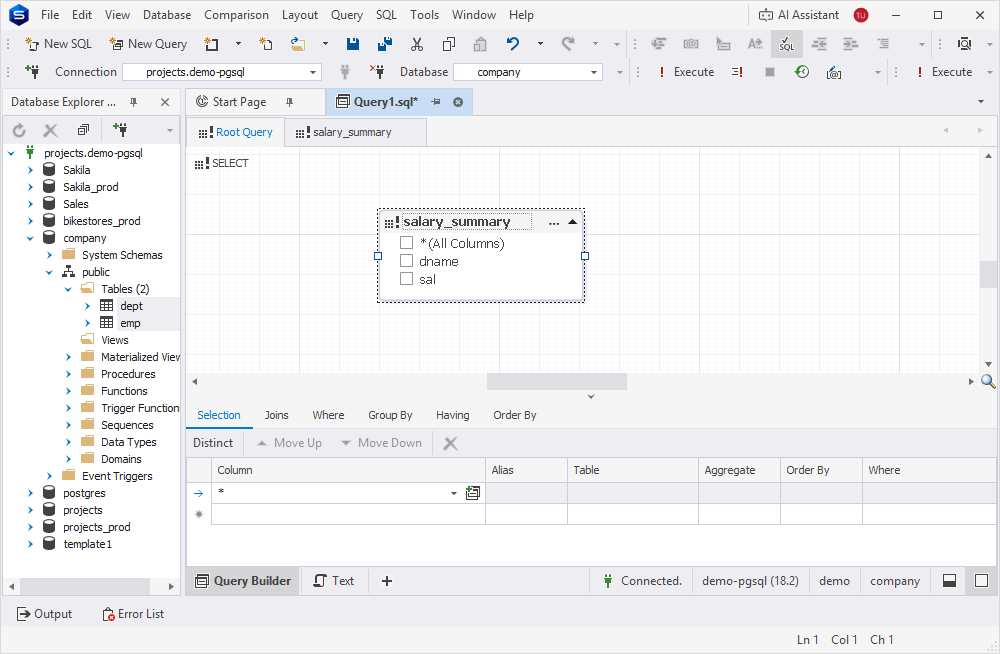1000x654 pixels.
Task: Open the Tools menu
Action: pos(424,15)
